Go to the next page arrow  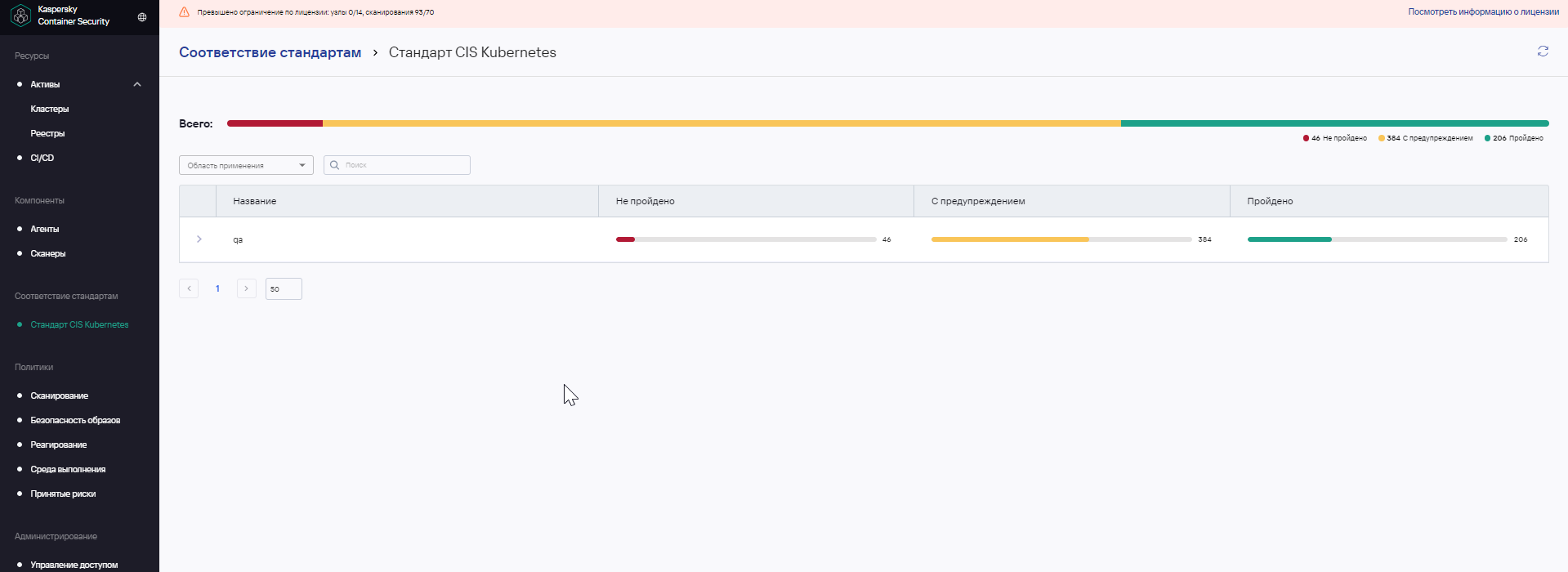coord(246,288)
